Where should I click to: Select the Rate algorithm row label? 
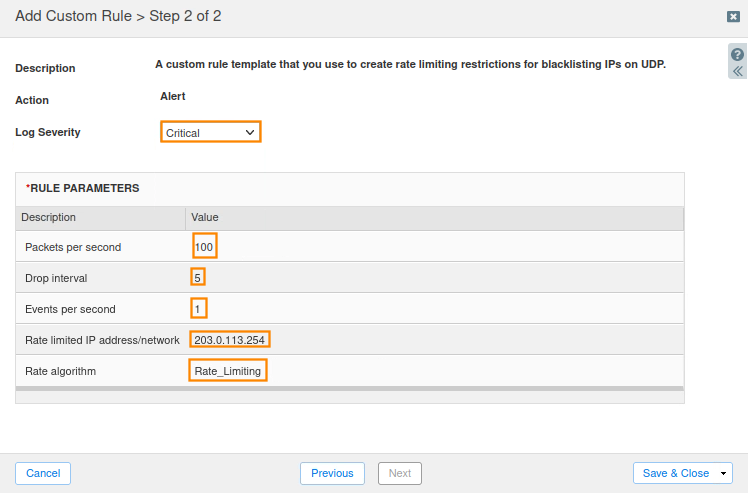coord(59,371)
